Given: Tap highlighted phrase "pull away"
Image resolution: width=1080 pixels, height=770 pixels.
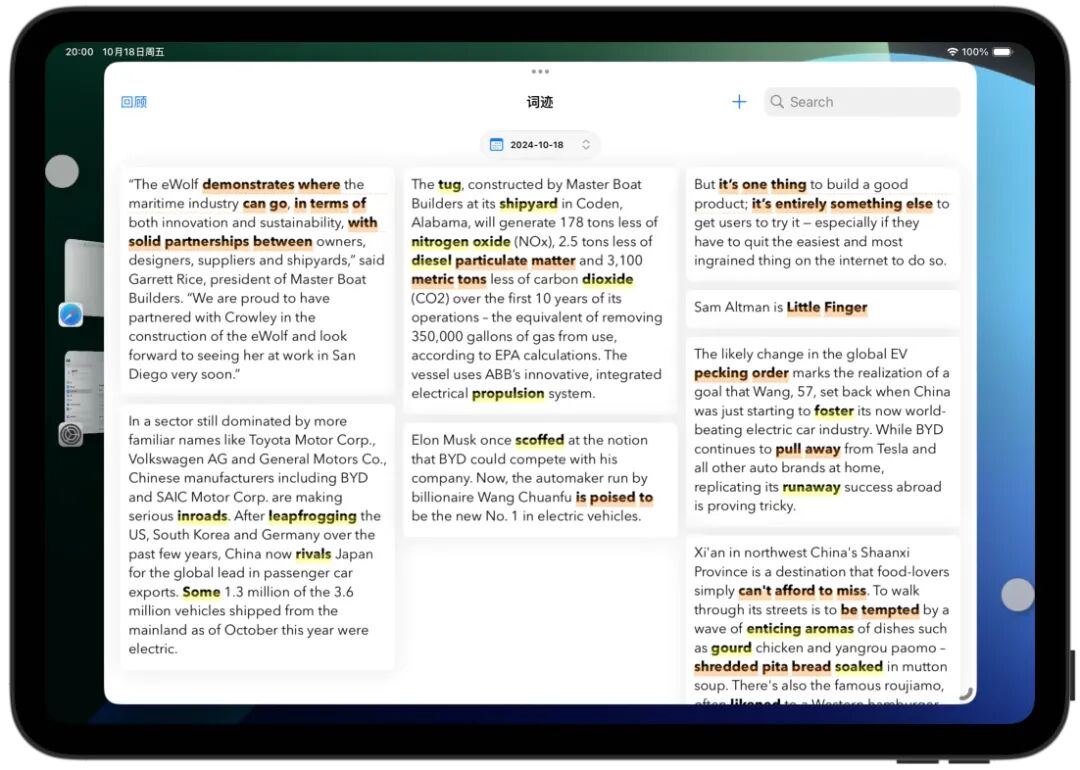Looking at the screenshot, I should (x=807, y=449).
